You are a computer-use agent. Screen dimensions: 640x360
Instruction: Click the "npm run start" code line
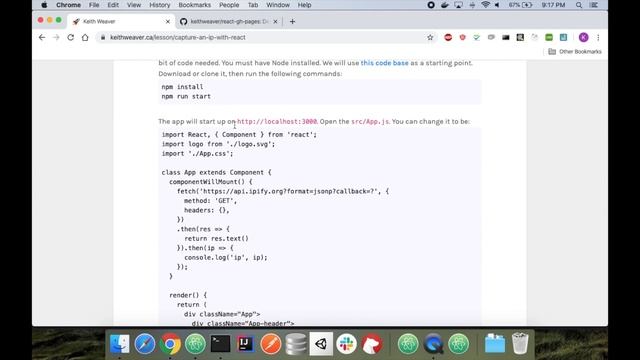coord(186,96)
